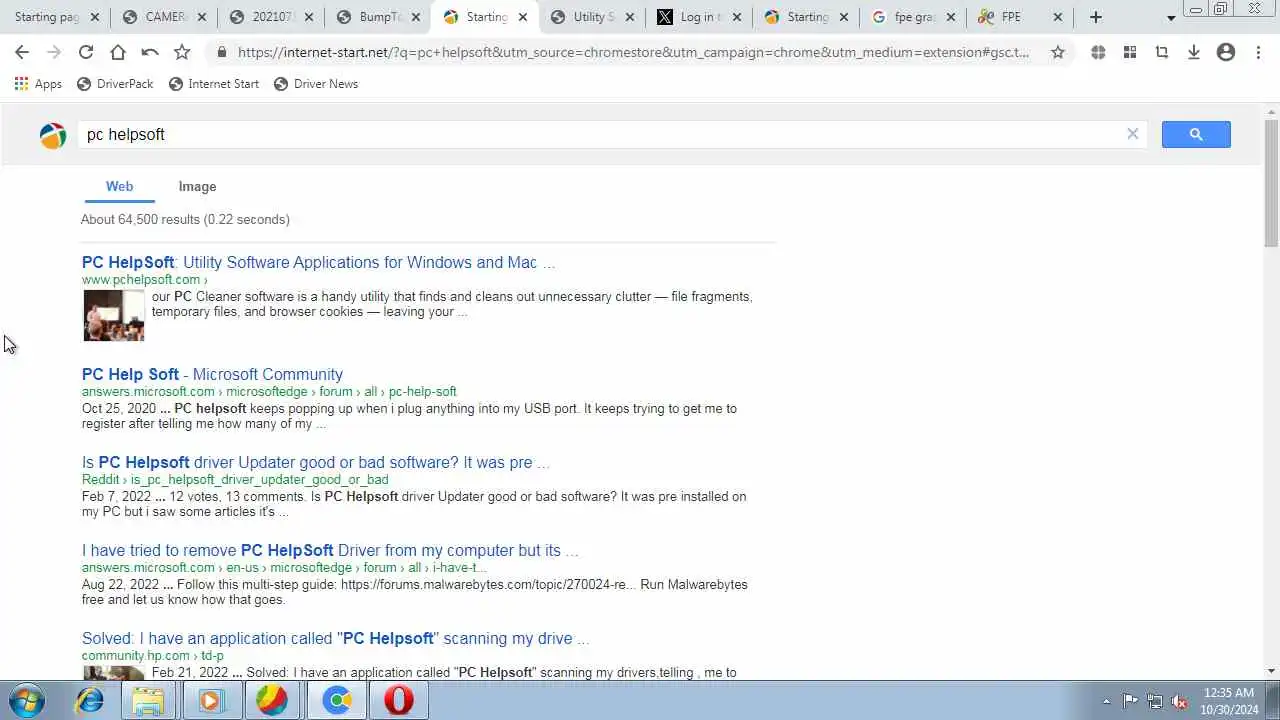View site info via the padlock icon
The image size is (1280, 720).
(221, 52)
